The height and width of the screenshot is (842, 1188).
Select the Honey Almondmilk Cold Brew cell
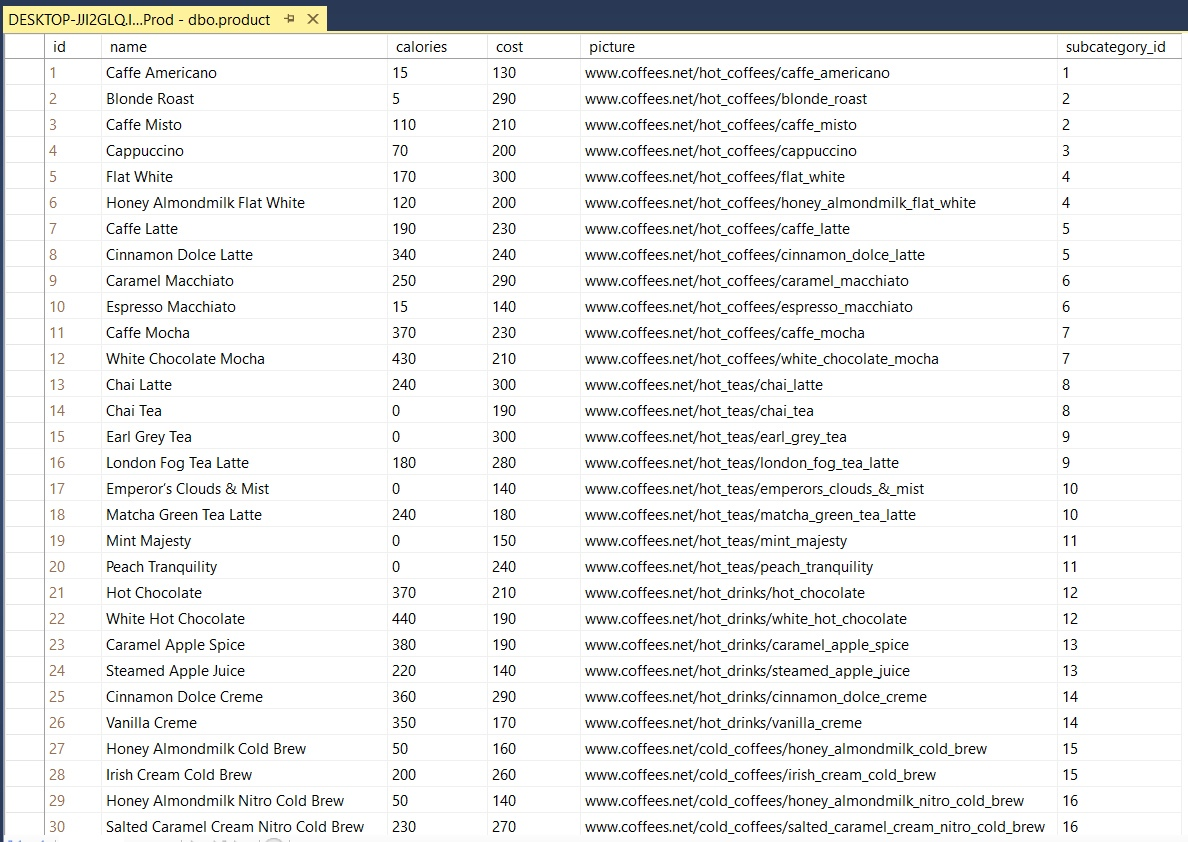(244, 749)
